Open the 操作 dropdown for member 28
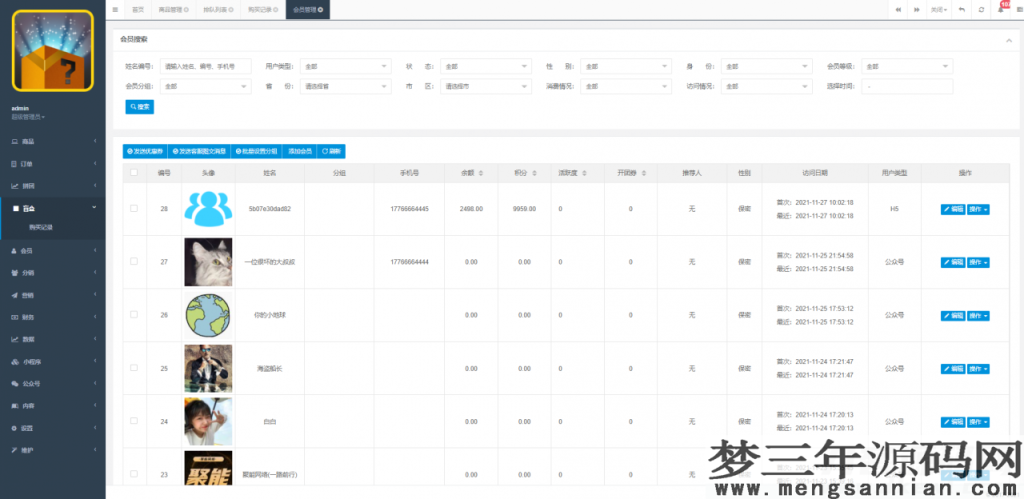Screen dimensions: 1024x499 (x=978, y=209)
